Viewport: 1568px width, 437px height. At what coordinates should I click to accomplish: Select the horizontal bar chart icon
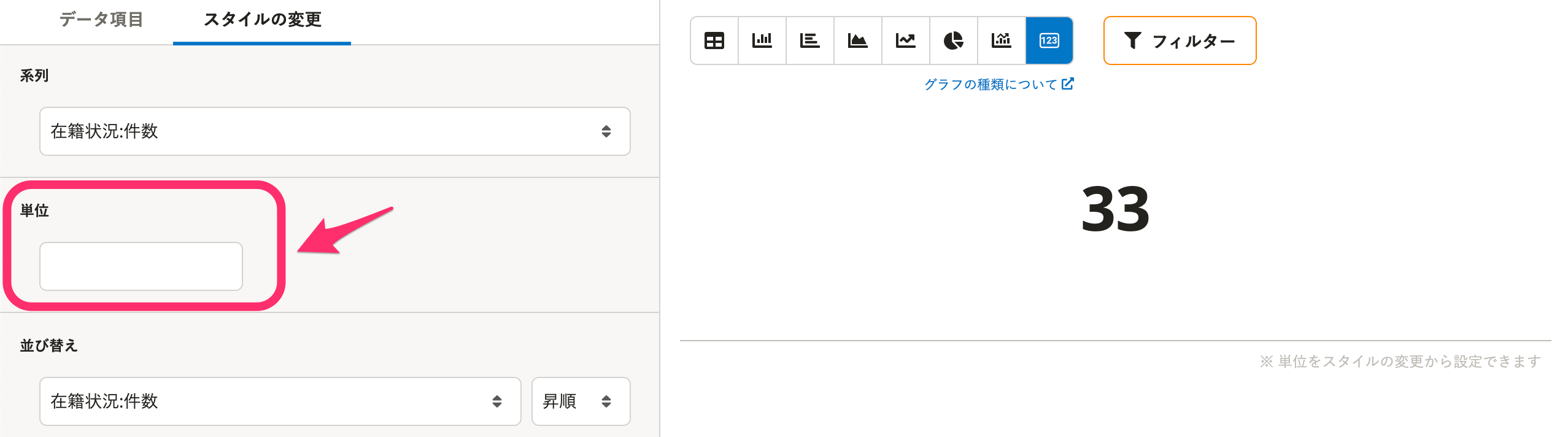(x=810, y=41)
